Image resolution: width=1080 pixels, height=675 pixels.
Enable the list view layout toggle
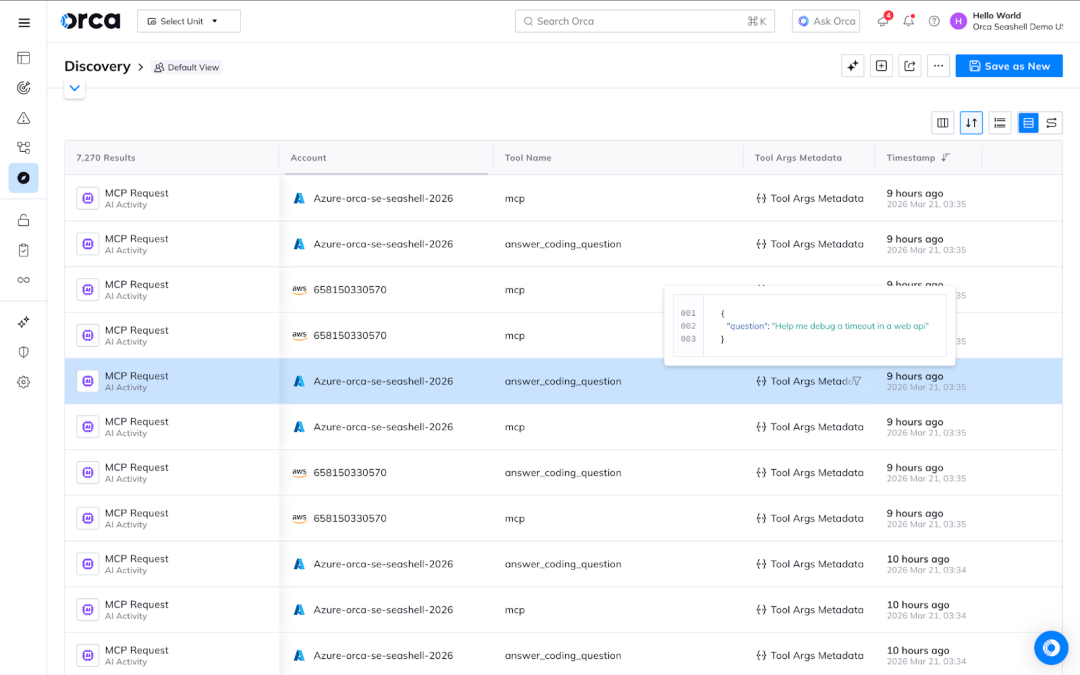click(x=999, y=122)
